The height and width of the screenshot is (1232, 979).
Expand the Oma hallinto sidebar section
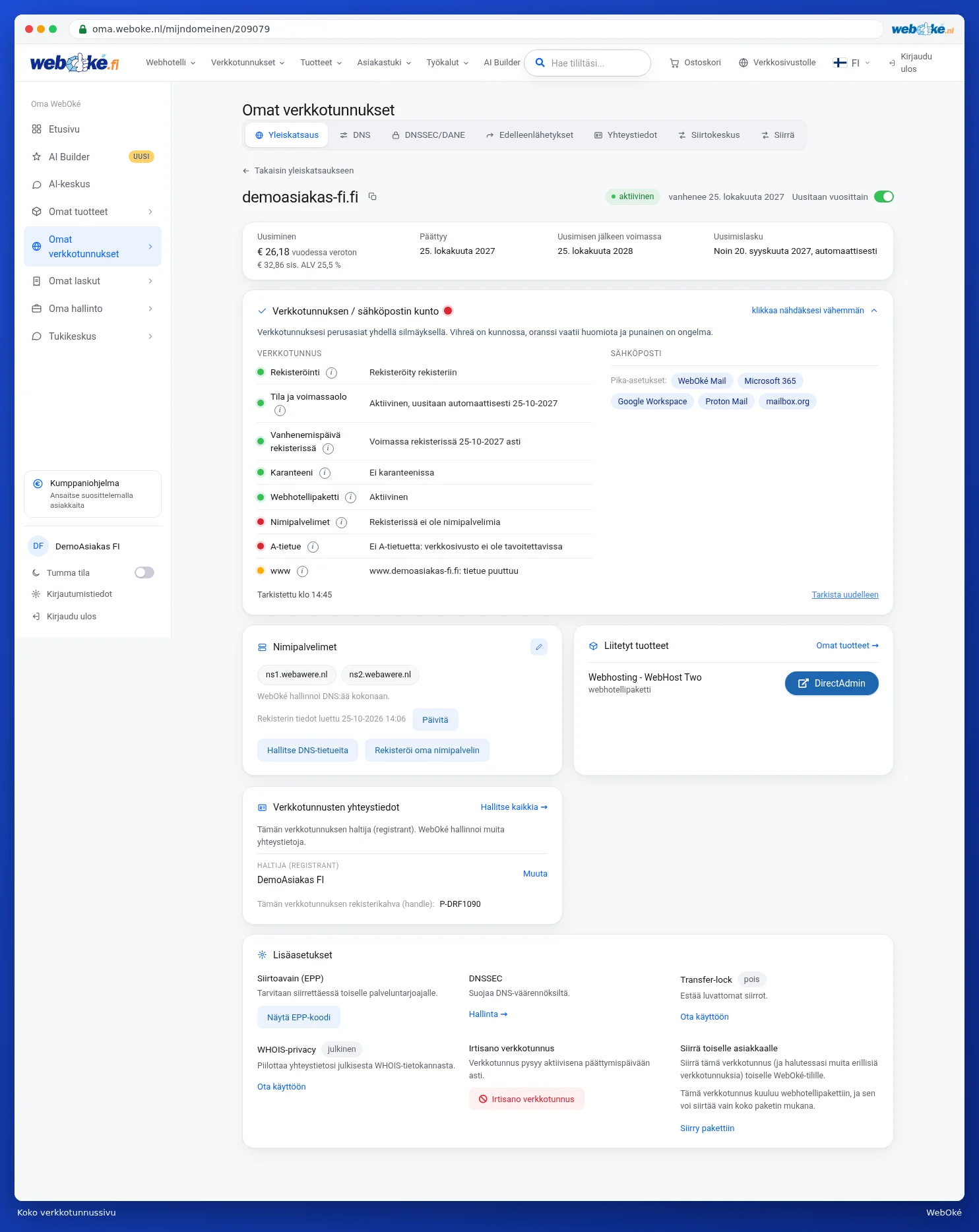(92, 309)
